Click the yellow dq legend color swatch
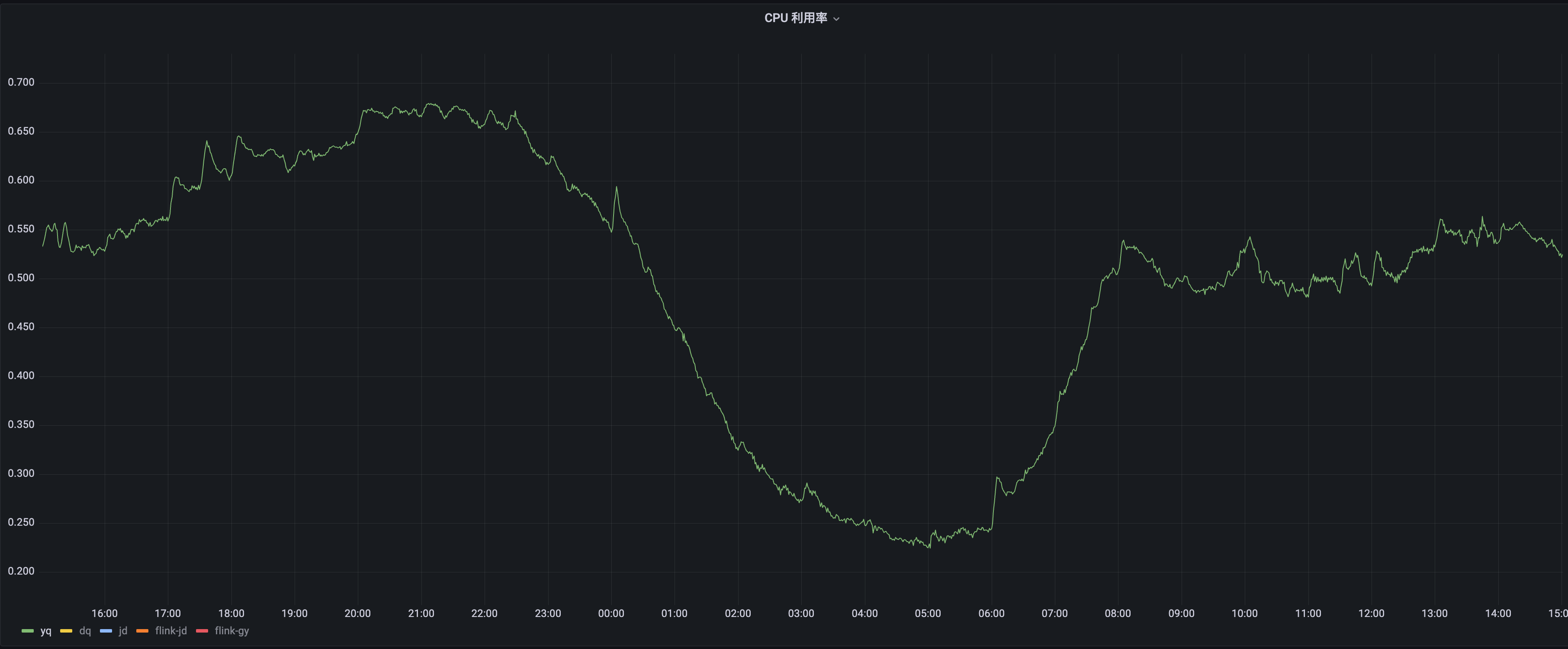 66,631
